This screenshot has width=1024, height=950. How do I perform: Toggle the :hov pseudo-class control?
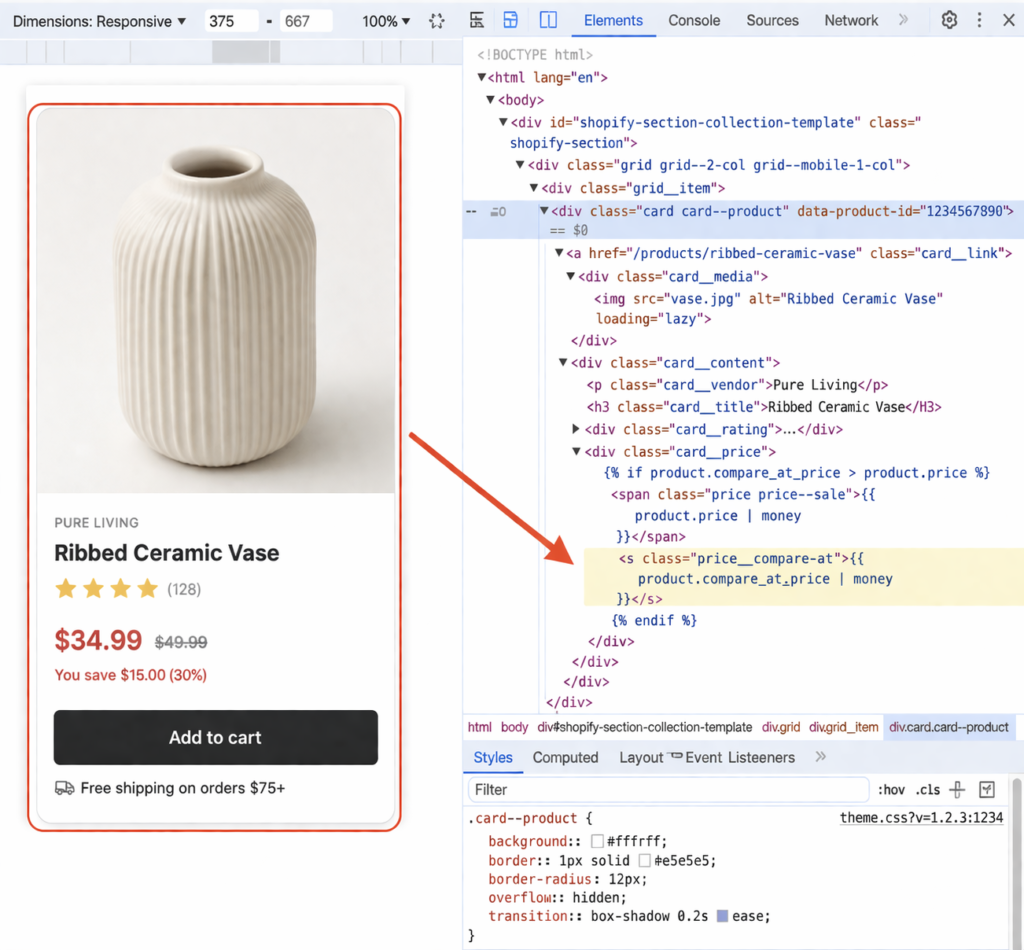891,790
